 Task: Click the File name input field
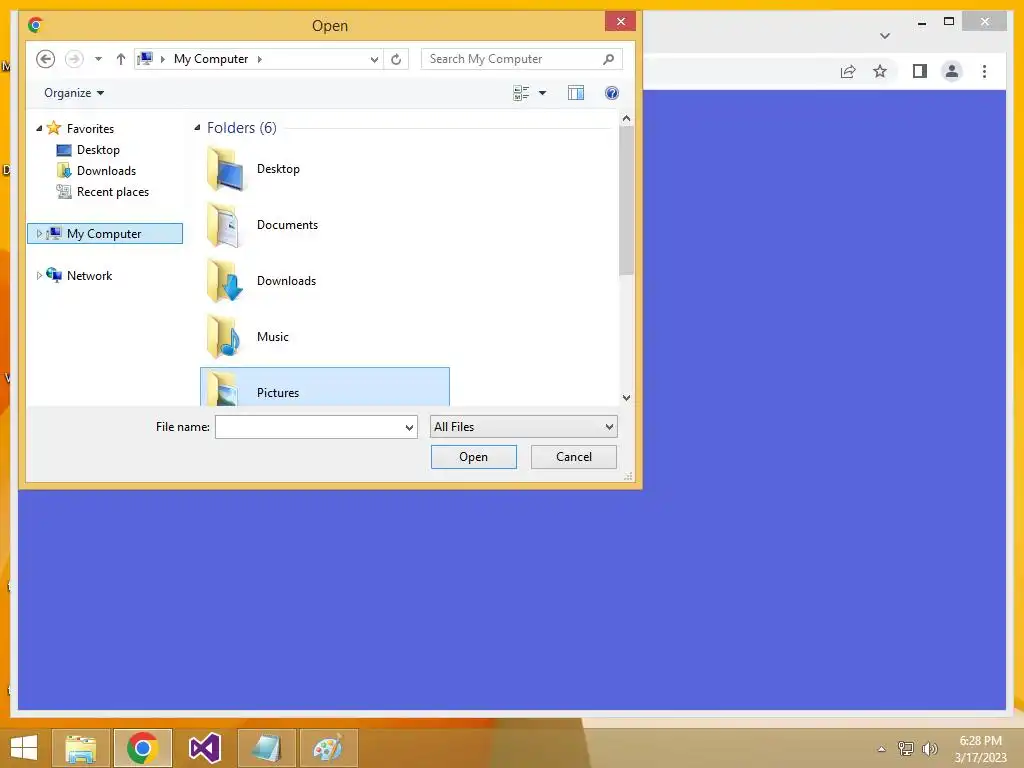point(308,426)
